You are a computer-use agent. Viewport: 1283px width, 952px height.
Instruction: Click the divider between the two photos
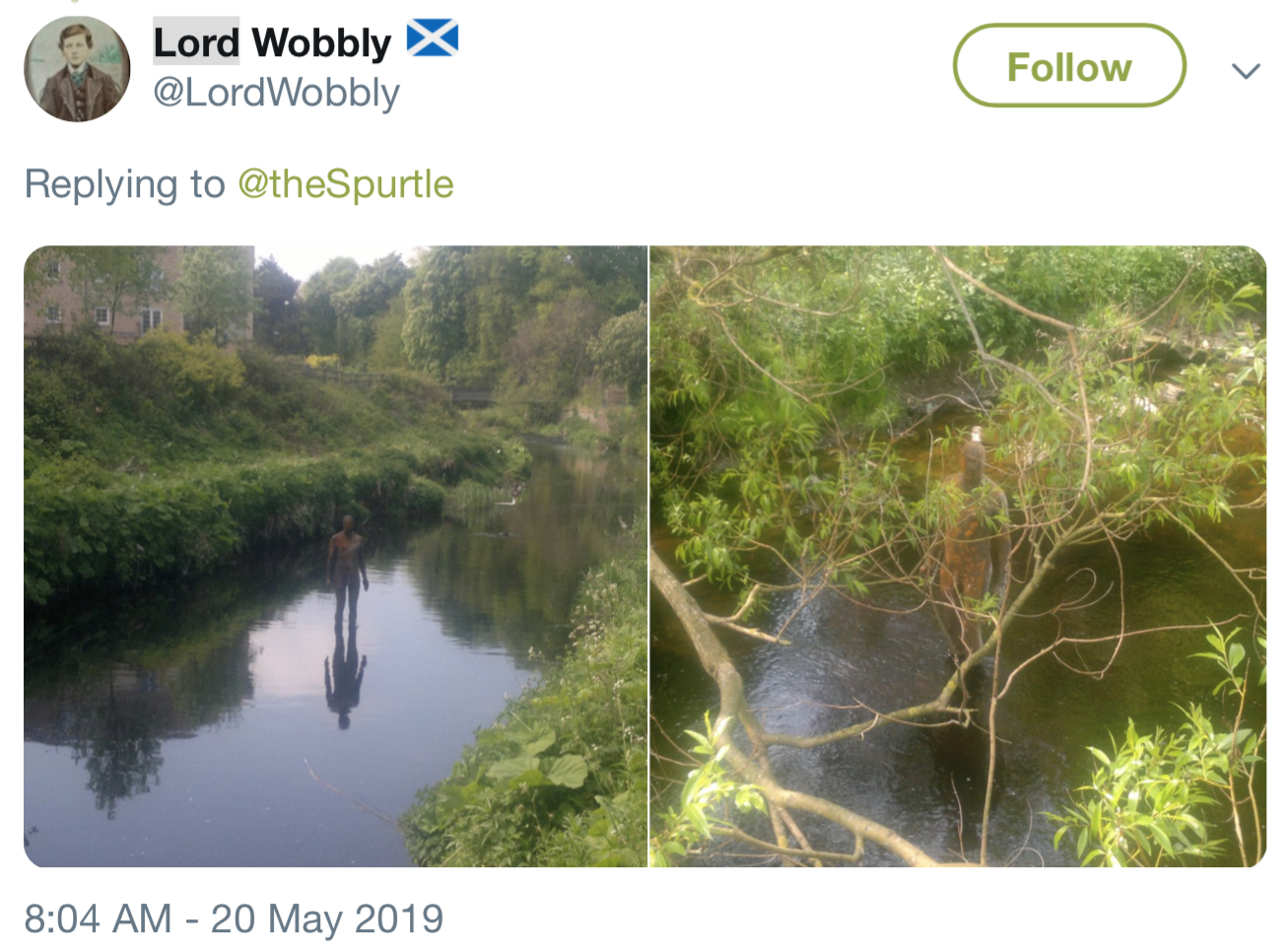[x=648, y=556]
